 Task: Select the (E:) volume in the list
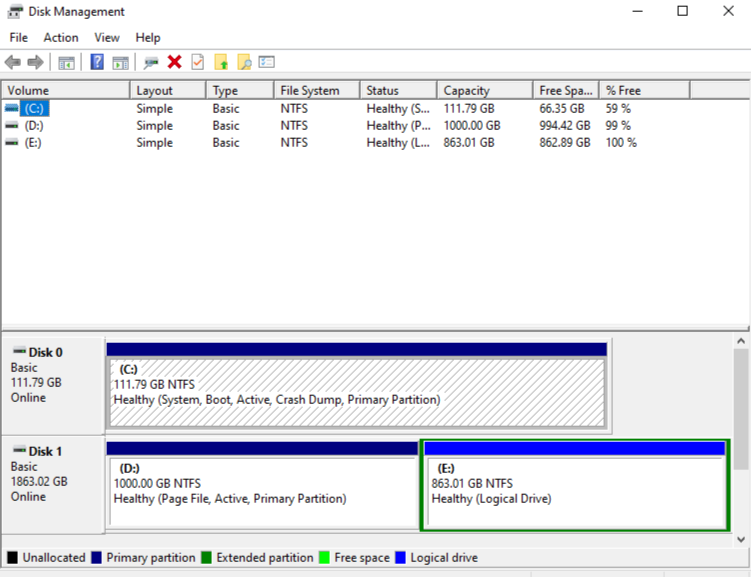tap(33, 143)
